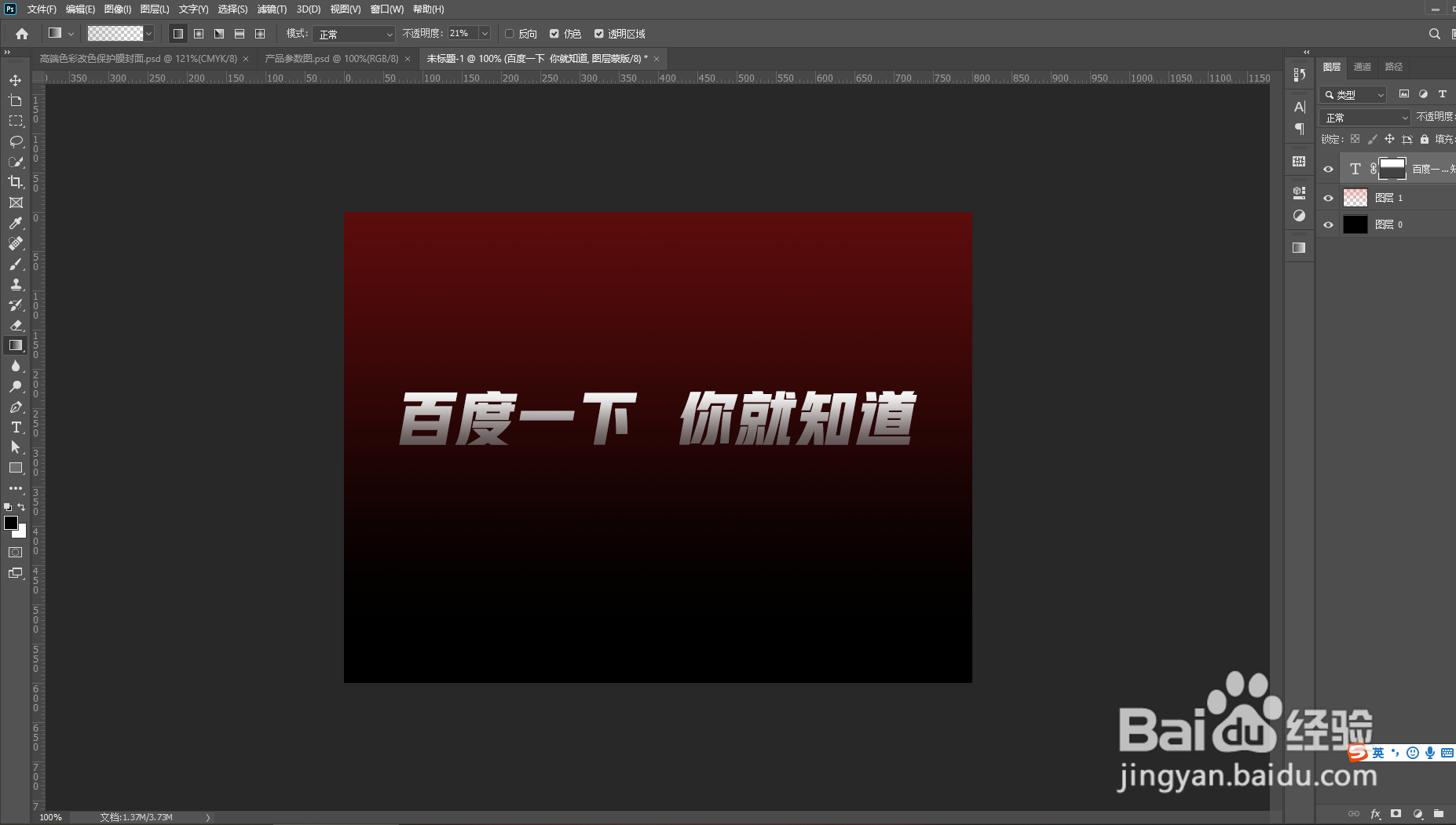This screenshot has height=825, width=1456.
Task: Select the History Brush tool
Action: pos(15,305)
